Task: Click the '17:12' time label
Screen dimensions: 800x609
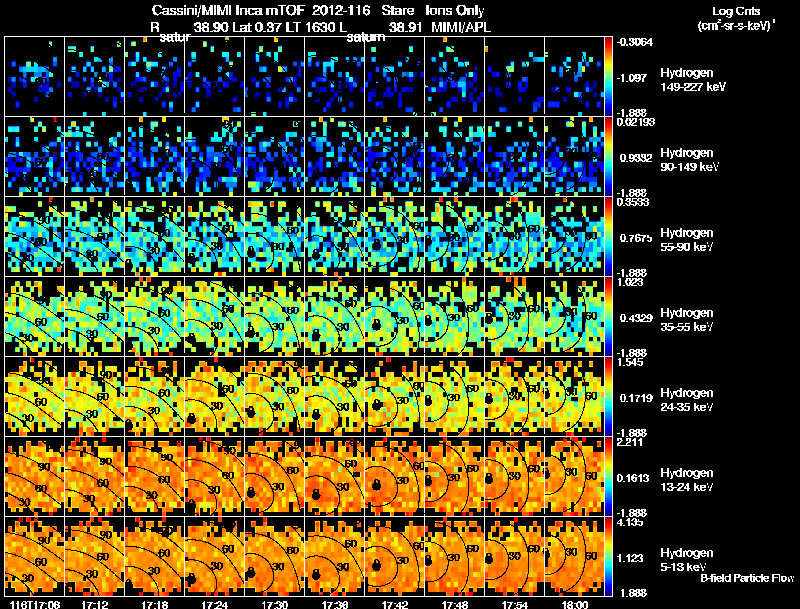Action: click(95, 604)
